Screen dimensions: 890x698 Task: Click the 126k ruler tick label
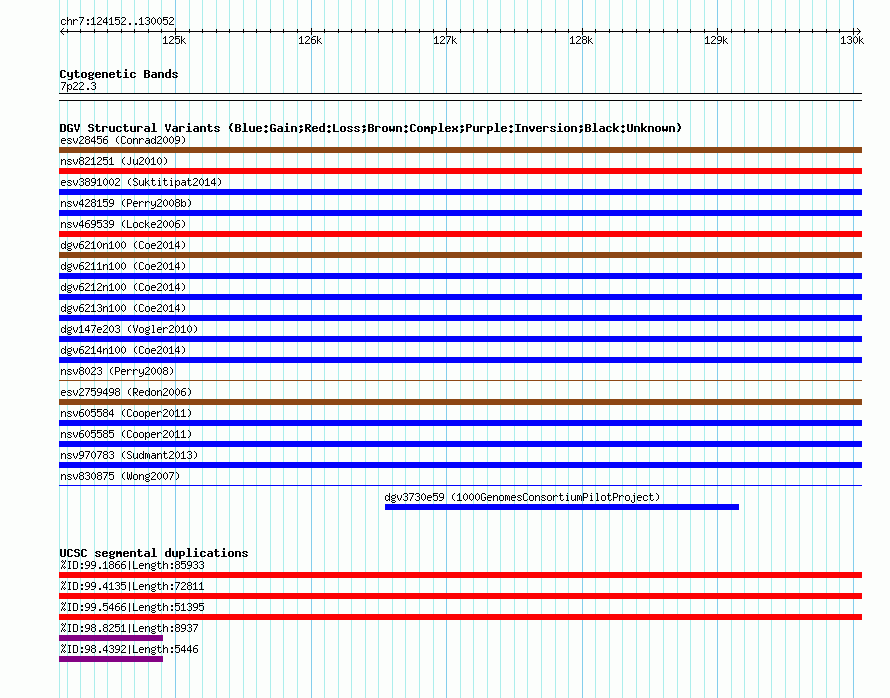pyautogui.click(x=310, y=40)
